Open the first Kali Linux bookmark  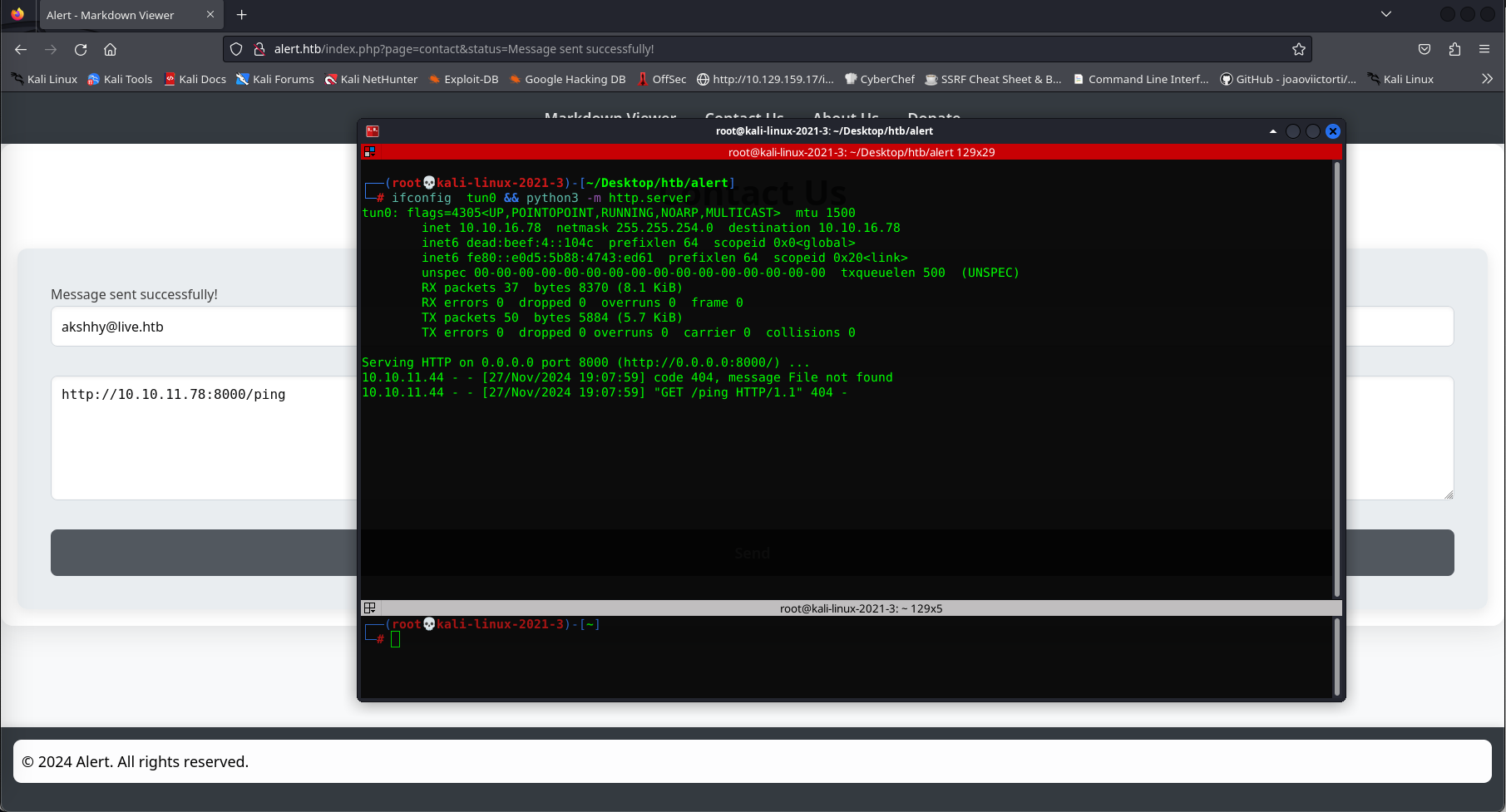tap(45, 79)
